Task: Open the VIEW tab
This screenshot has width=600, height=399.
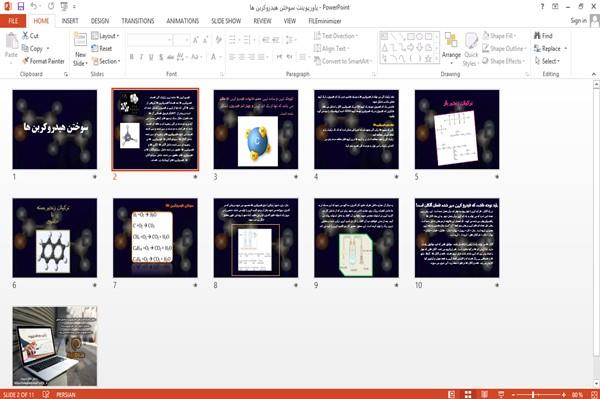Action: click(x=290, y=21)
